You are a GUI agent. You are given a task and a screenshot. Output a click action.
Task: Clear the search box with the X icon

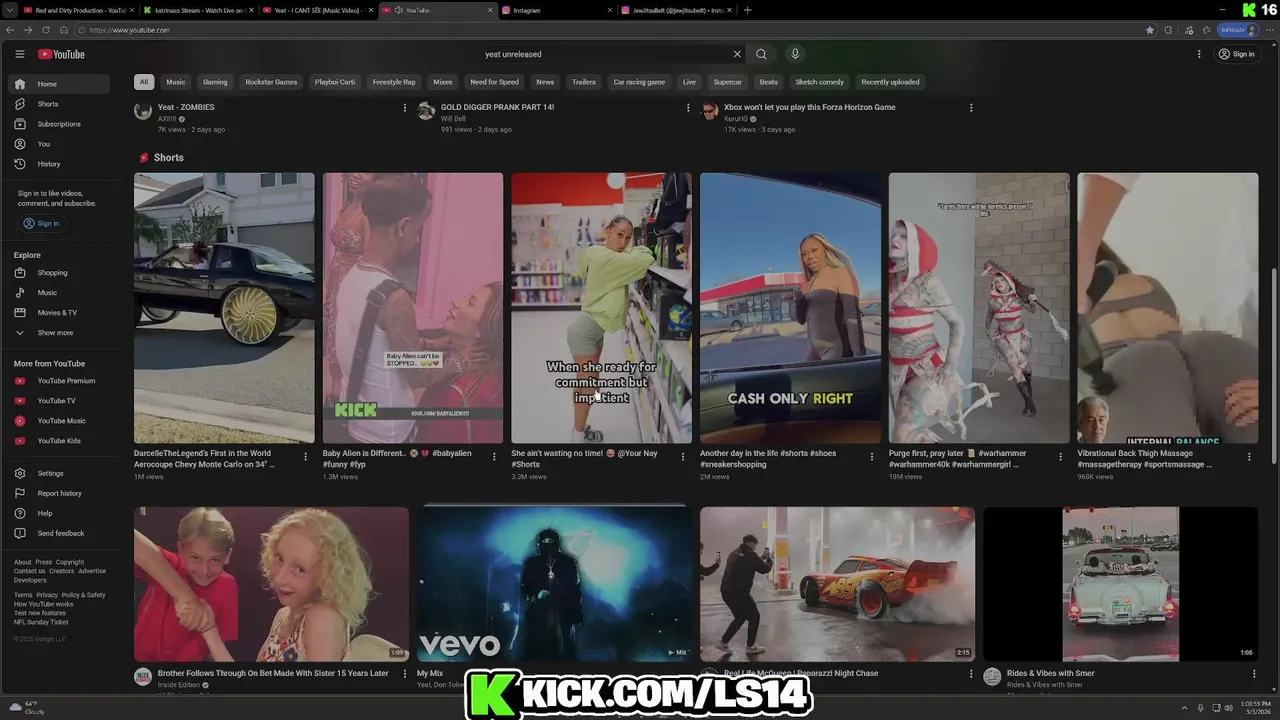click(737, 54)
